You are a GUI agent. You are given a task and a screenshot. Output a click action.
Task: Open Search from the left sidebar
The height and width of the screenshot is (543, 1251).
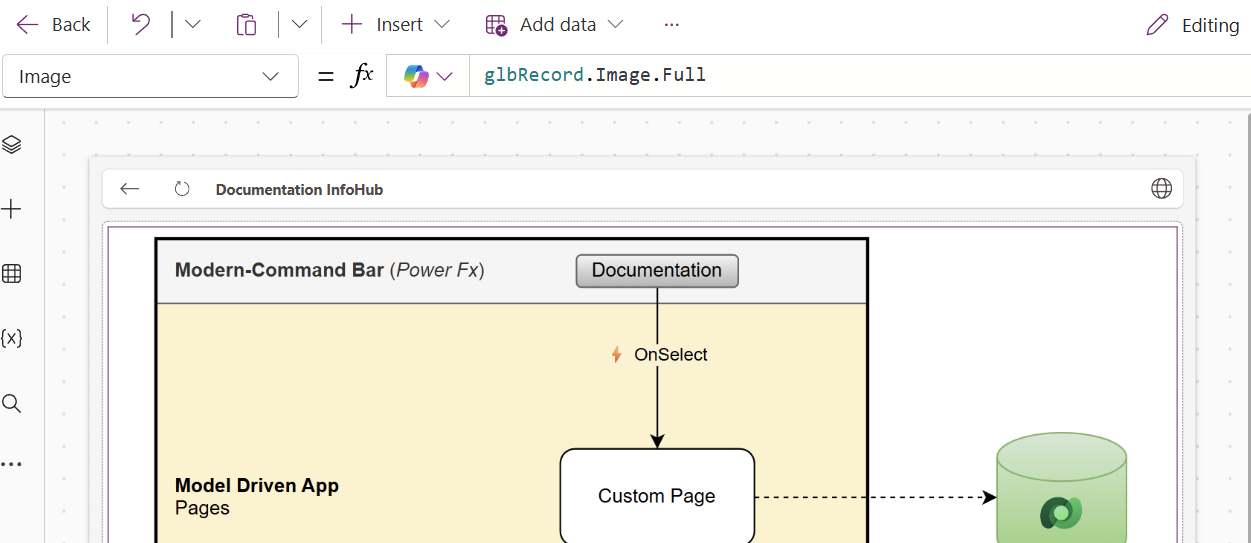(12, 404)
